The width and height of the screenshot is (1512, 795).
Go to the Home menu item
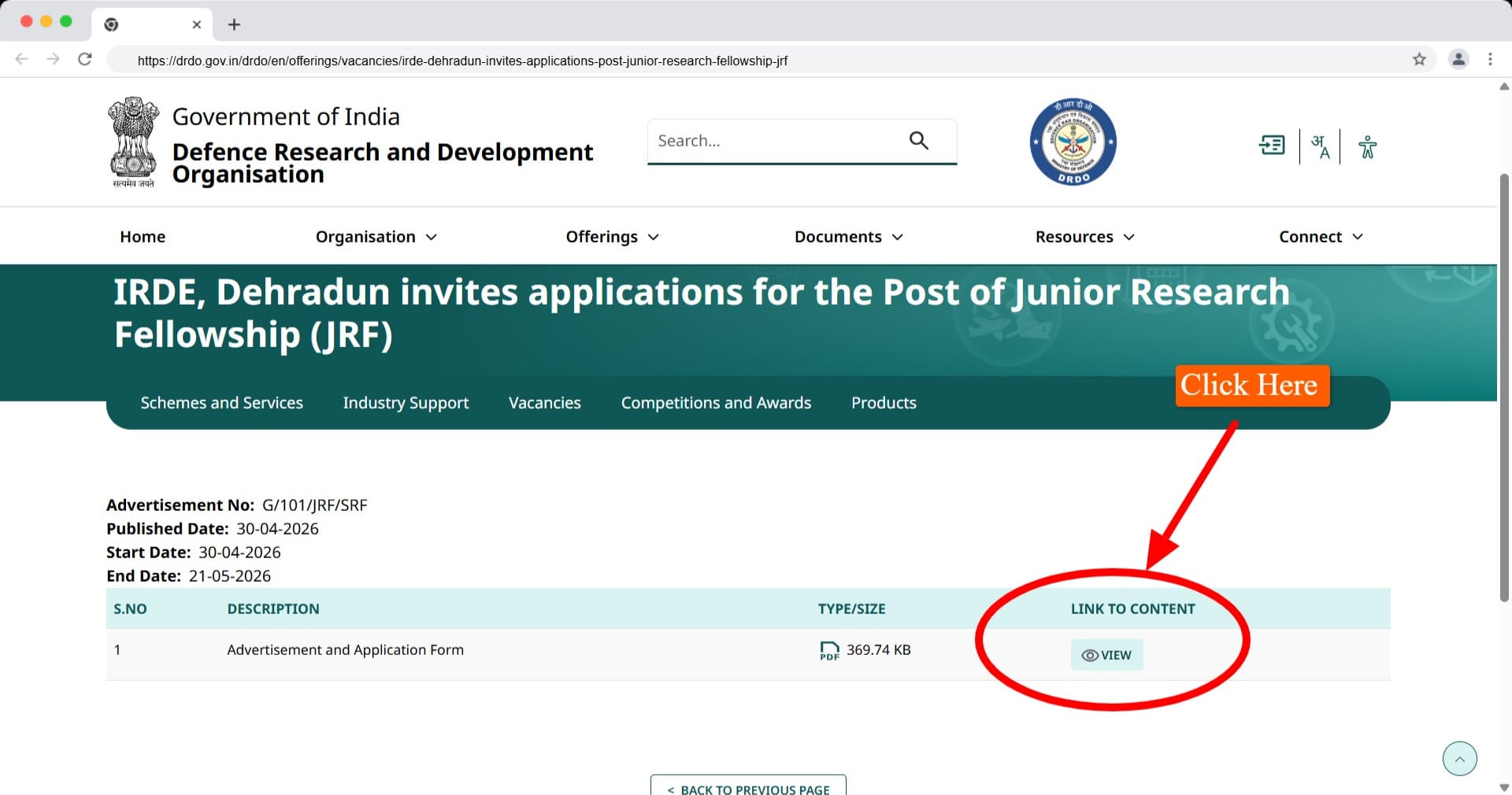click(143, 237)
